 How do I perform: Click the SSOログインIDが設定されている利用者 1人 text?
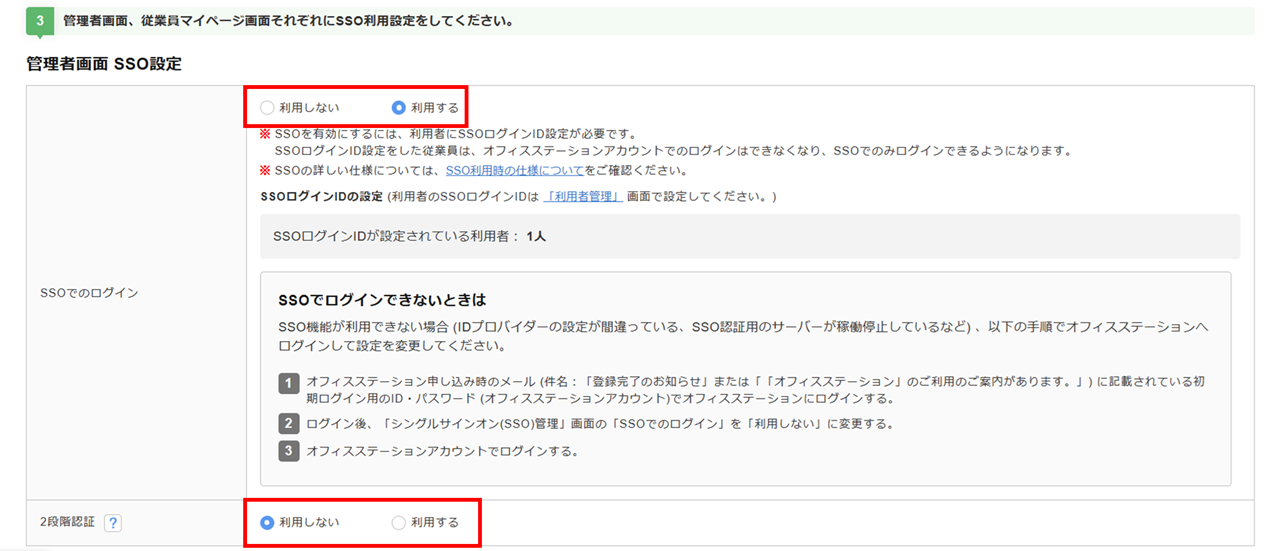409,237
